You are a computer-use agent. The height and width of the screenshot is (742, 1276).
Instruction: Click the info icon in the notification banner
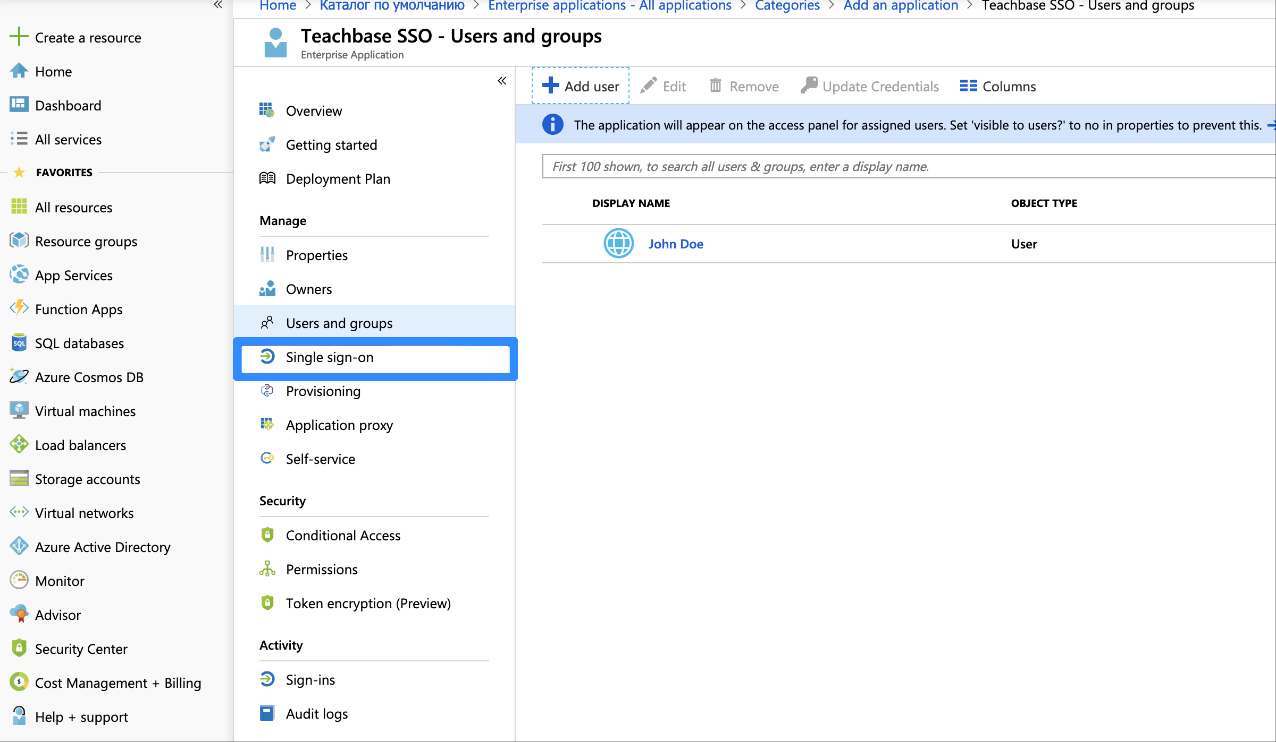[552, 125]
